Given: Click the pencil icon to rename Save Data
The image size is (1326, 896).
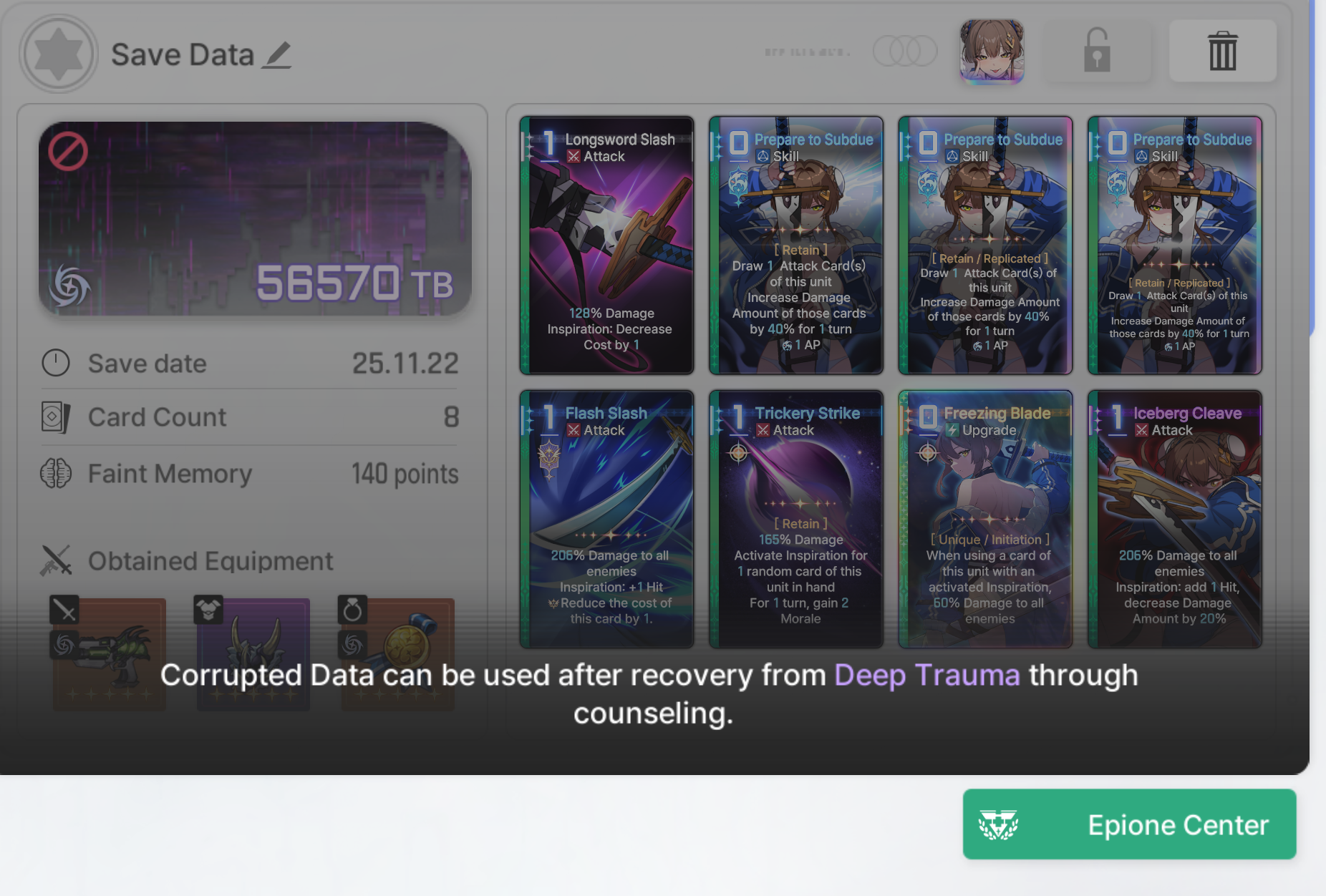Looking at the screenshot, I should 276,55.
